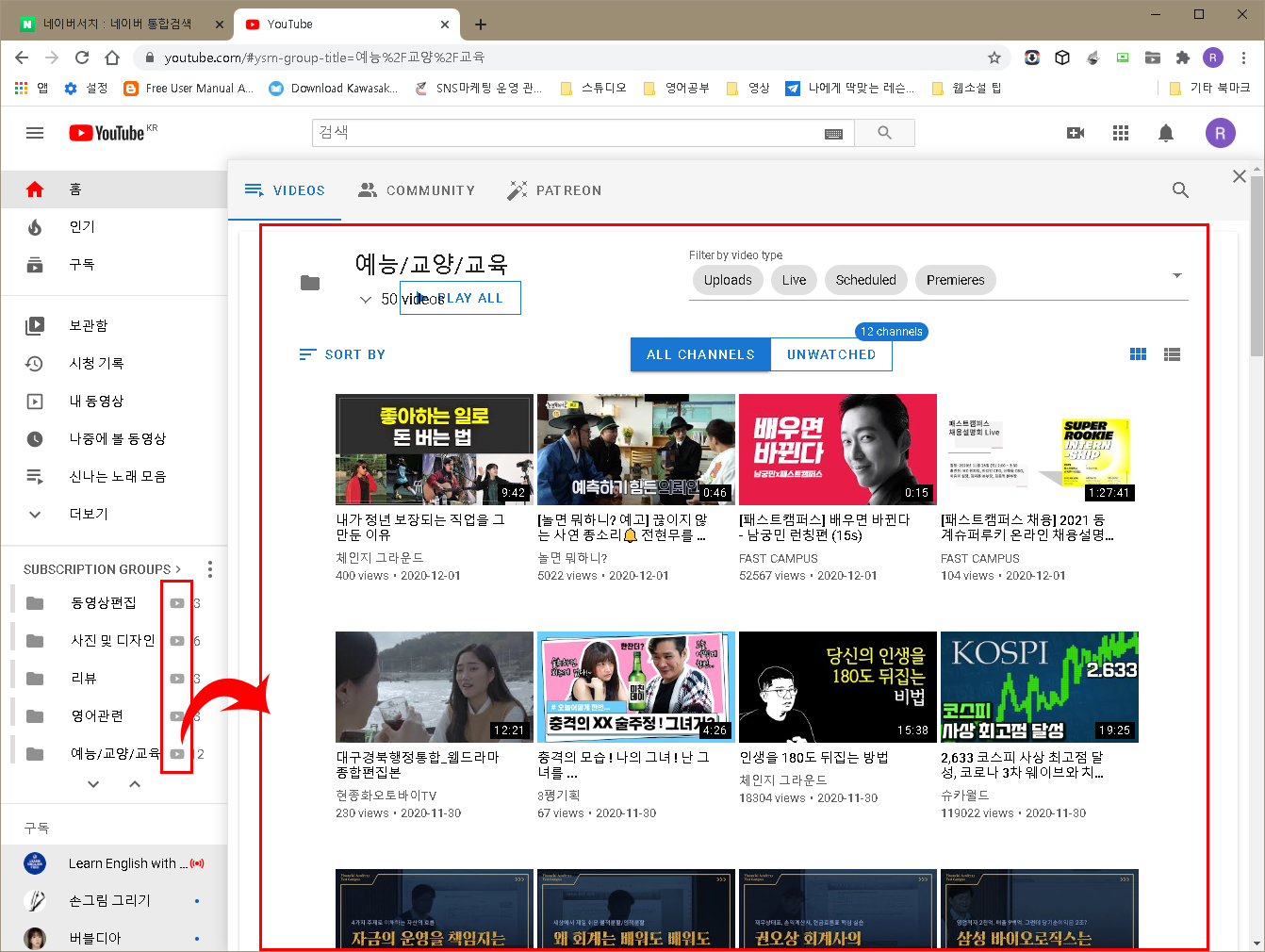Switch to the COMMUNITY tab
This screenshot has width=1265, height=952.
click(417, 190)
